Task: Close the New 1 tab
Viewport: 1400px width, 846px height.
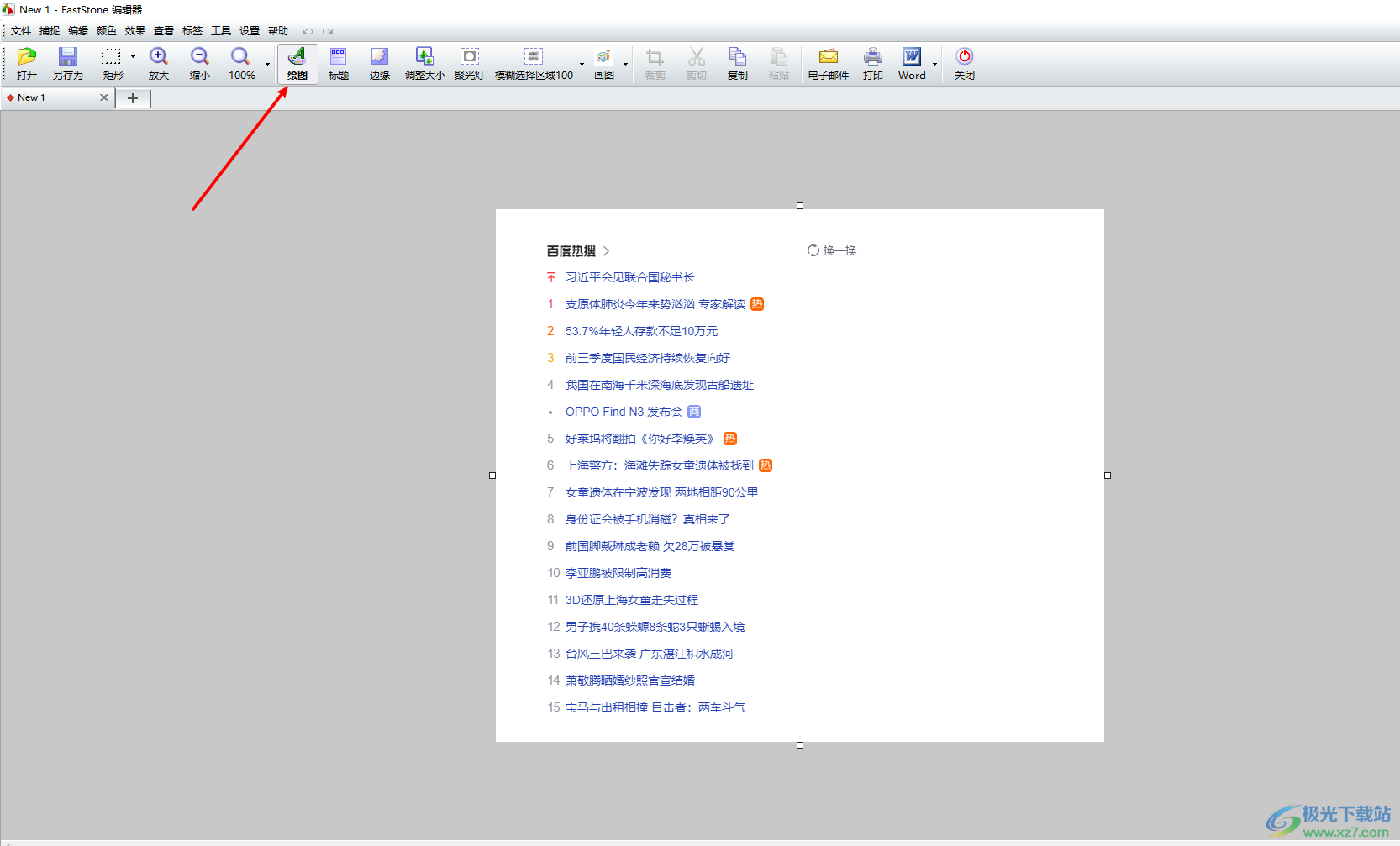Action: [x=104, y=97]
